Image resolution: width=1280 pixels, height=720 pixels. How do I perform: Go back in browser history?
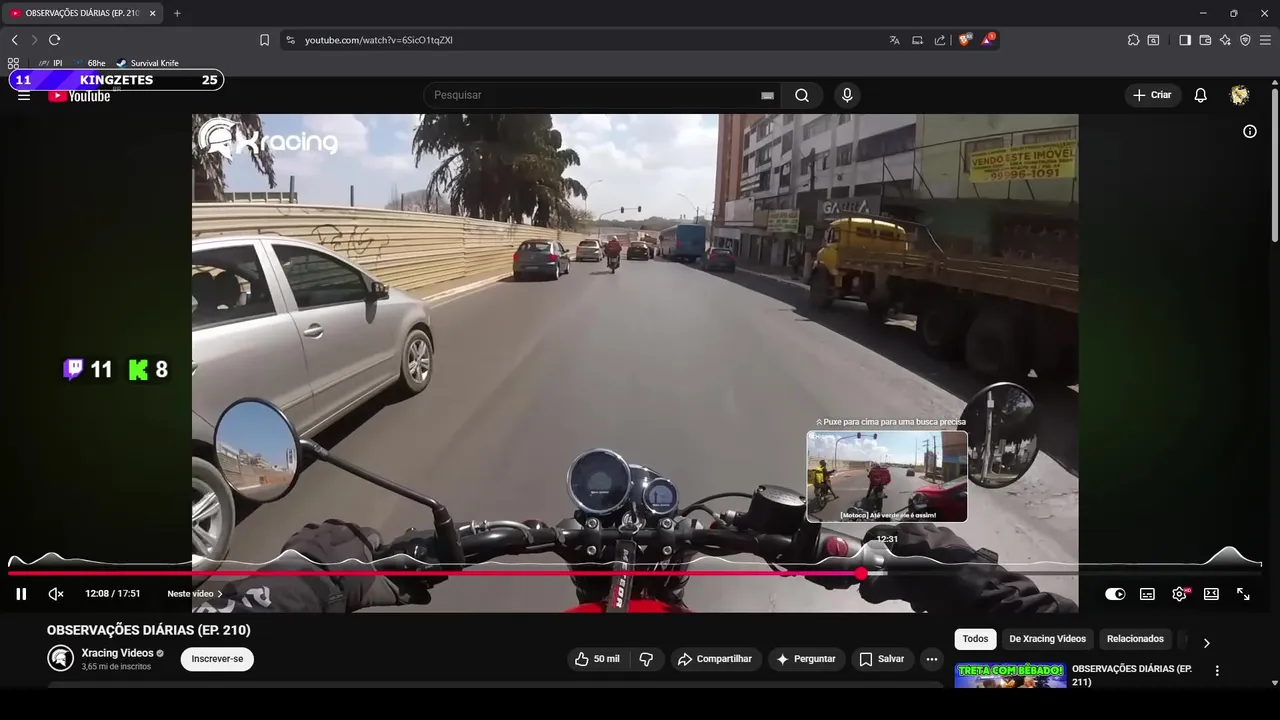point(14,40)
